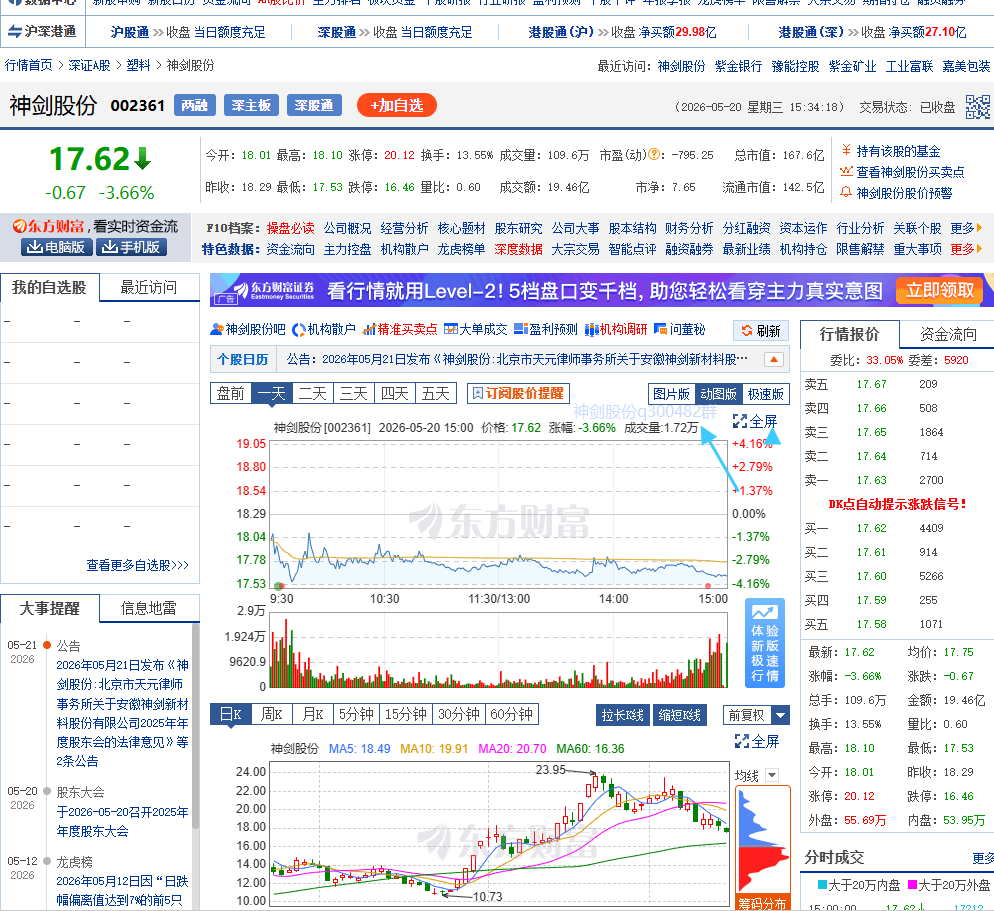Open 持有该股的基金 link
This screenshot has height=911, width=994.
(x=898, y=151)
